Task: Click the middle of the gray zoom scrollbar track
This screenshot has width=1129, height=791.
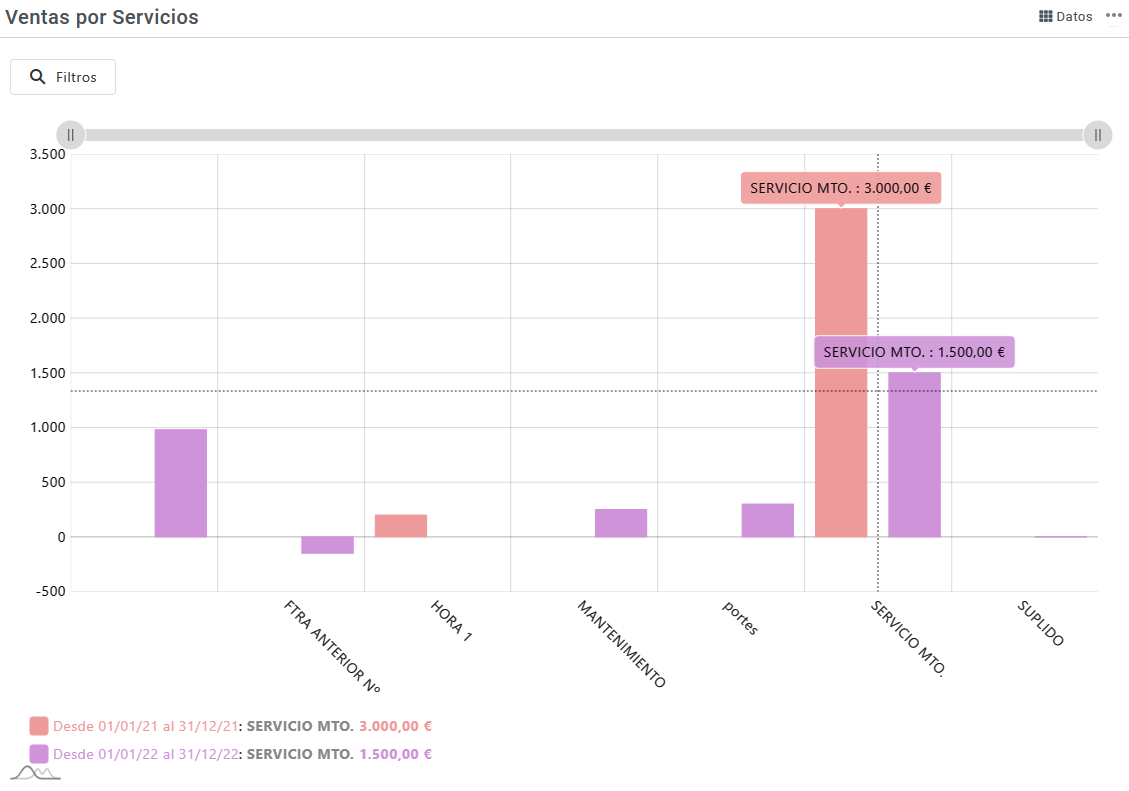Action: [x=584, y=135]
